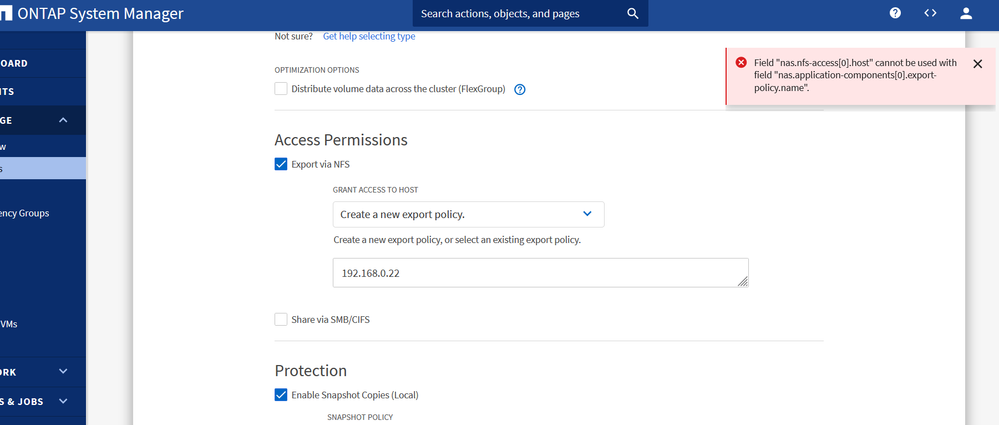The image size is (999, 425).
Task: Collapse the Storage sidebar section chevron
Action: coord(63,120)
